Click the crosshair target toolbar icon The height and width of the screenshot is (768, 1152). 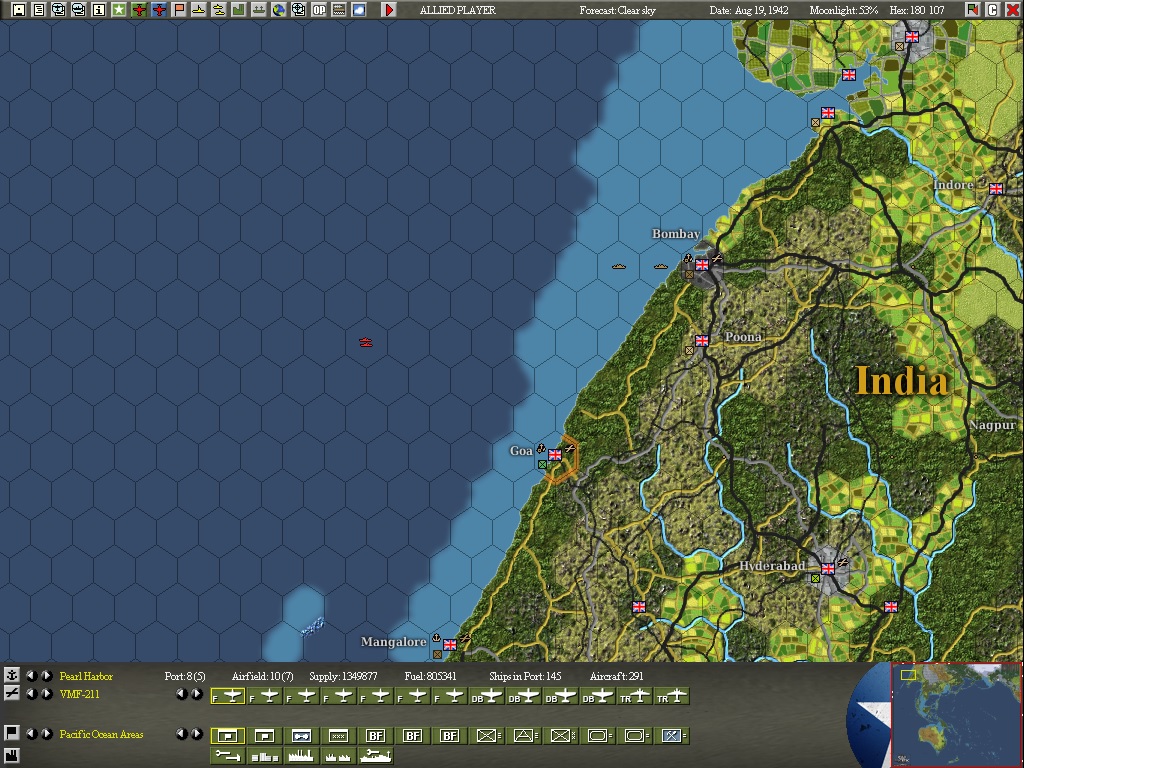point(298,10)
